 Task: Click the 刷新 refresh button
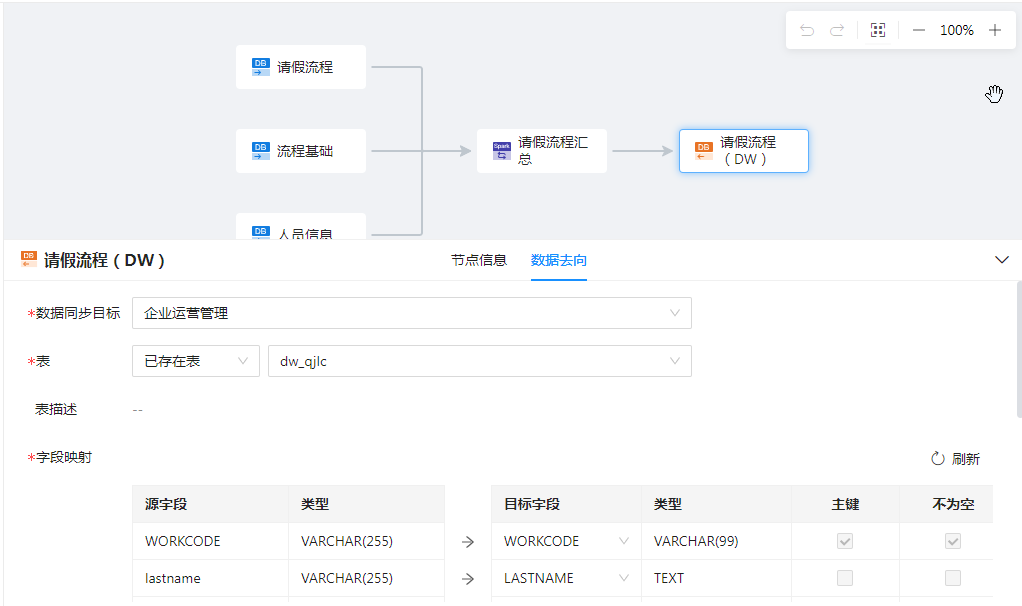pyautogui.click(x=955, y=459)
